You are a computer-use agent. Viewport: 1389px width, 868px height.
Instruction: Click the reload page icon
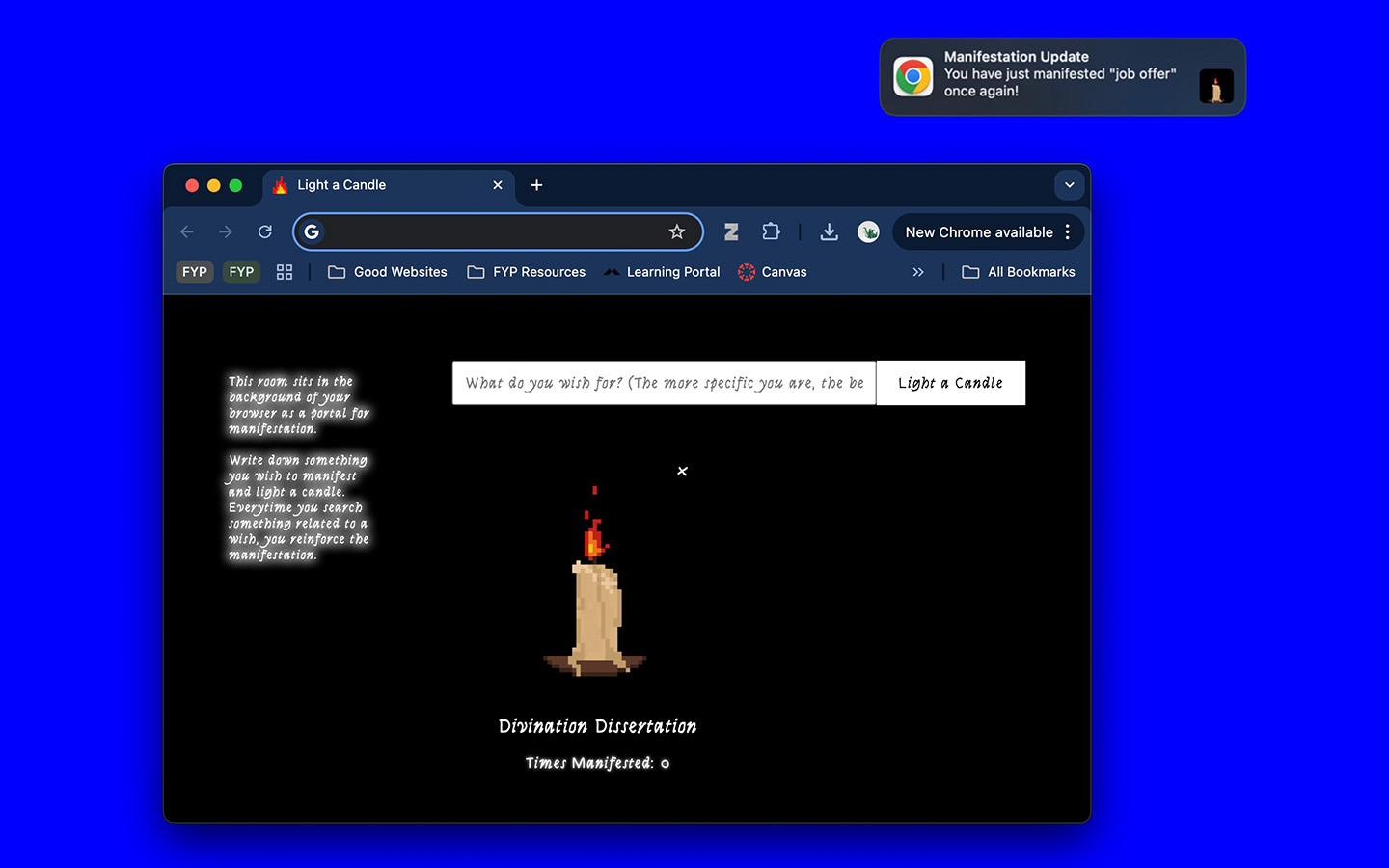[265, 231]
